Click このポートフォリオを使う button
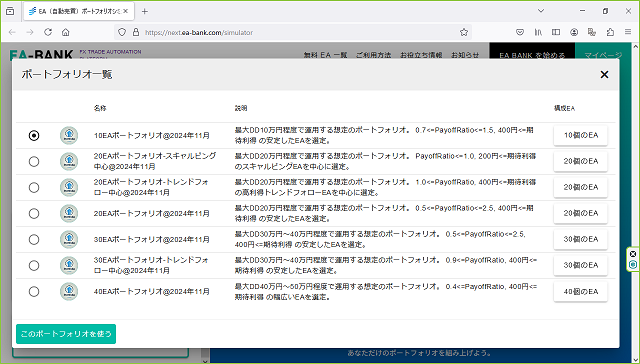The image size is (640, 364). click(x=66, y=334)
